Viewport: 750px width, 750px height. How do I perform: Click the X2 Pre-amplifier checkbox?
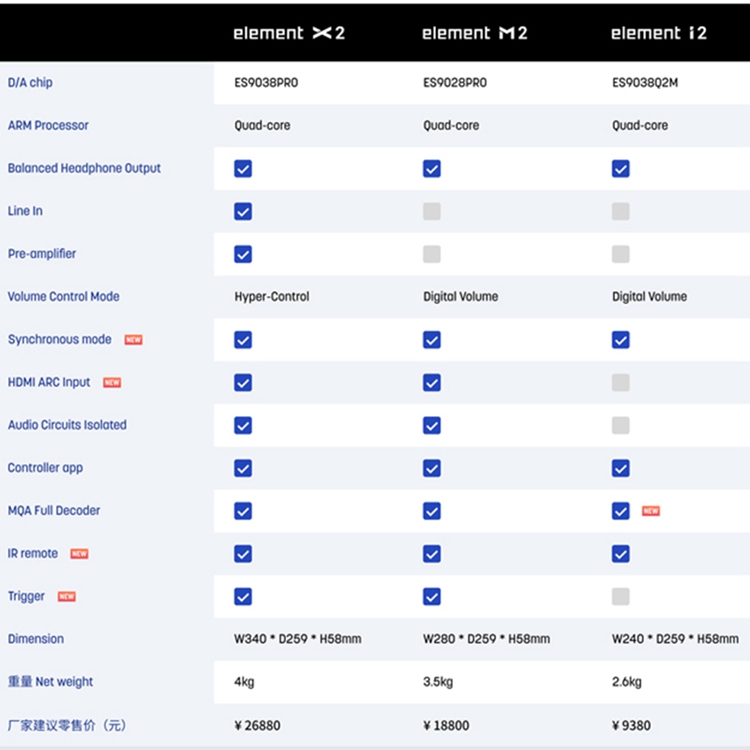[243, 254]
